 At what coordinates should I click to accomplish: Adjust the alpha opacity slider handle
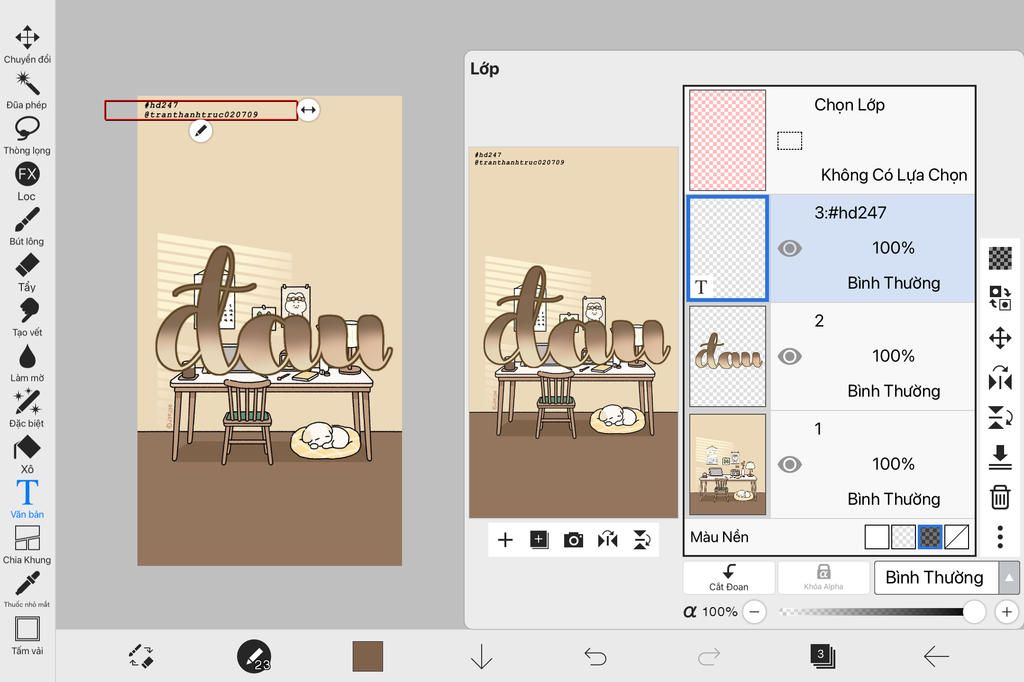(974, 611)
